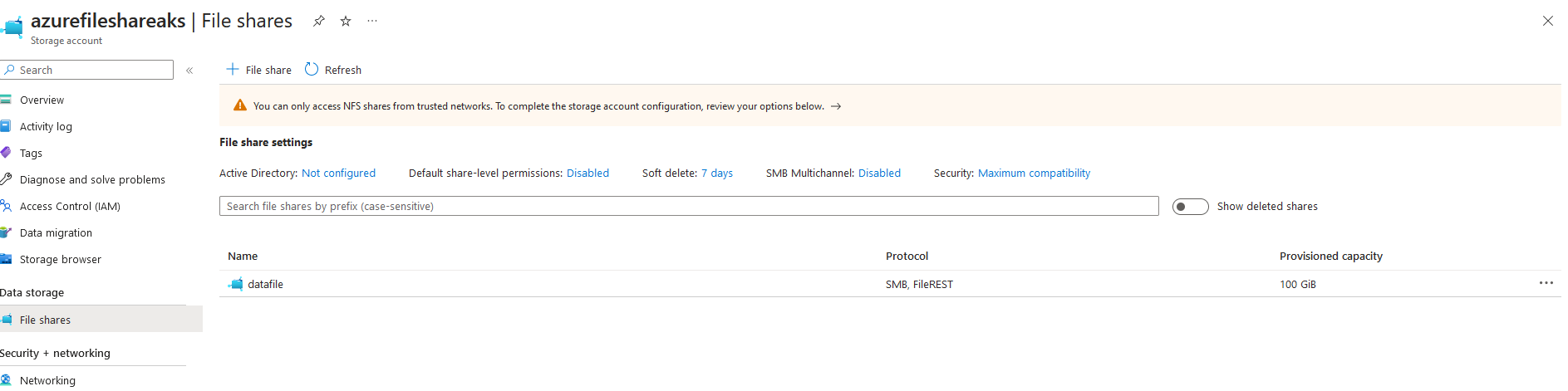
Task: Click the plus File share button
Action: pyautogui.click(x=258, y=70)
